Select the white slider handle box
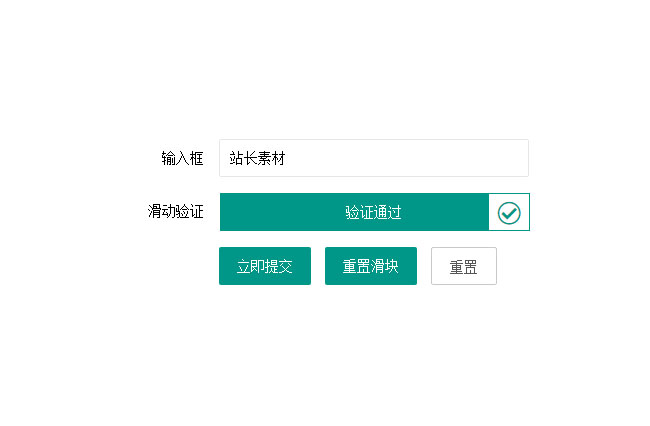Image resolution: width=650 pixels, height=426 pixels. point(509,212)
